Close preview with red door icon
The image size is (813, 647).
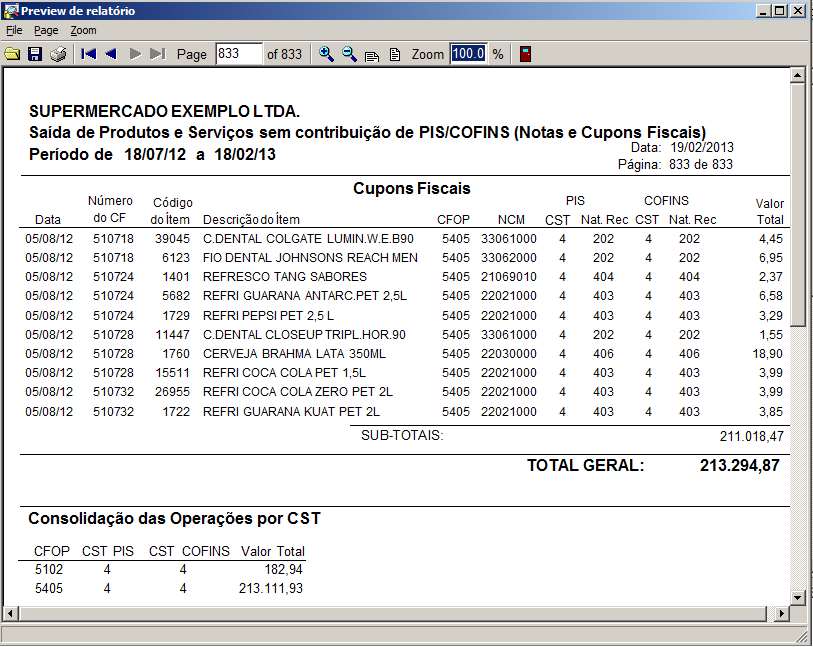coord(525,54)
